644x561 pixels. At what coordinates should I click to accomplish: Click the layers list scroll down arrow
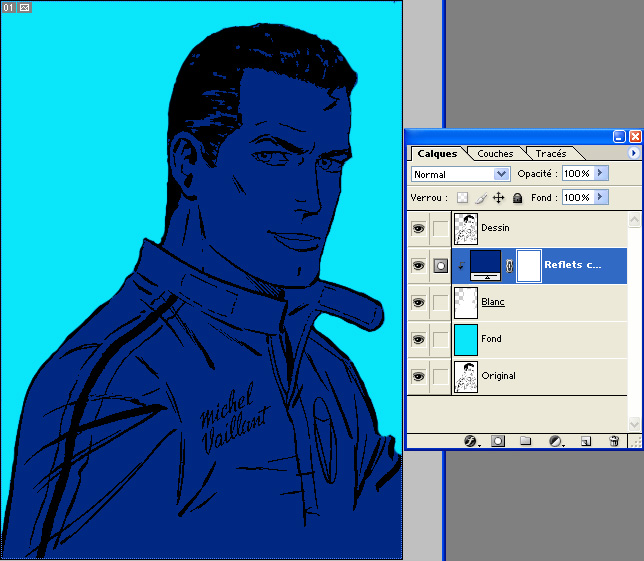(634, 424)
